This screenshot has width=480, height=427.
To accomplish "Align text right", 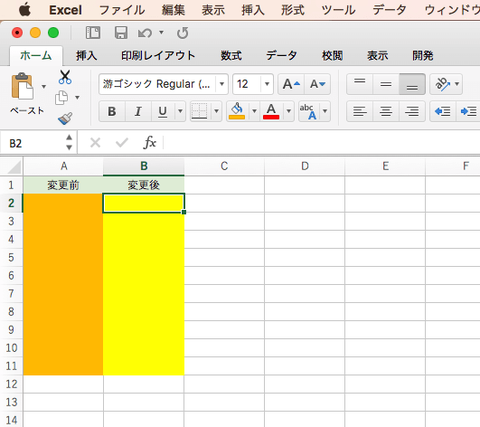I will point(412,111).
